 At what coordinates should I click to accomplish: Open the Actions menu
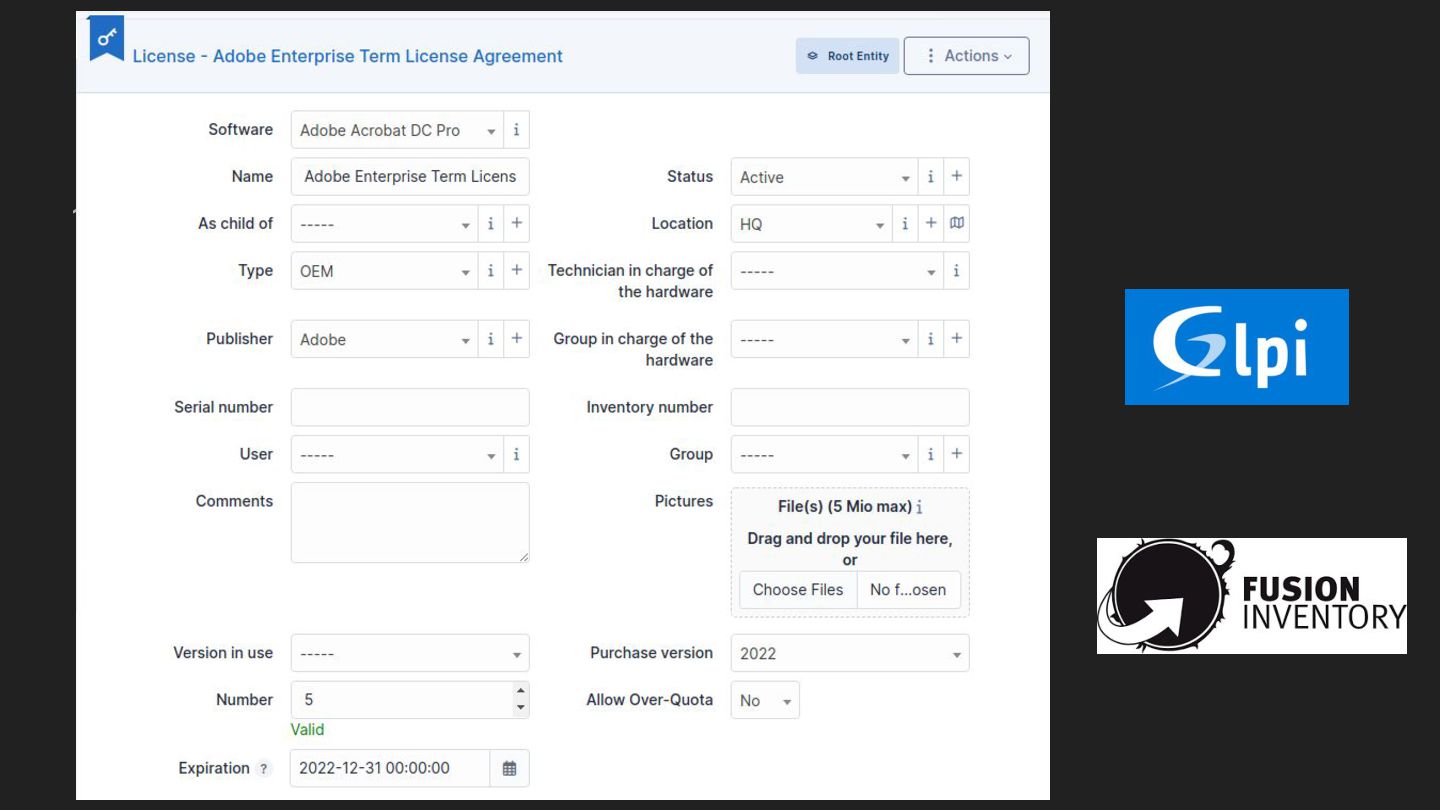tap(967, 56)
